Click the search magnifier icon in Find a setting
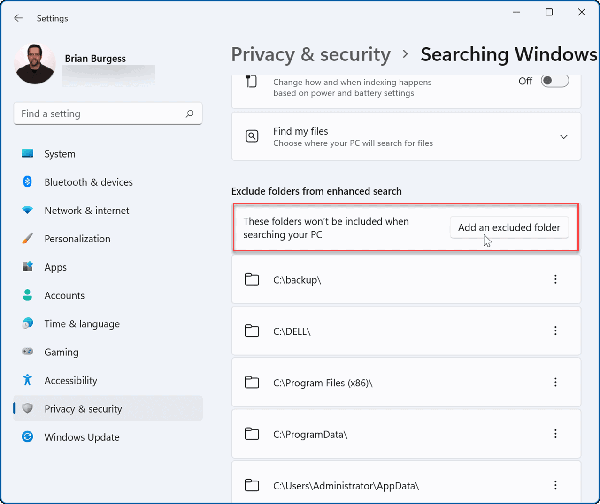The image size is (600, 504). click(189, 114)
